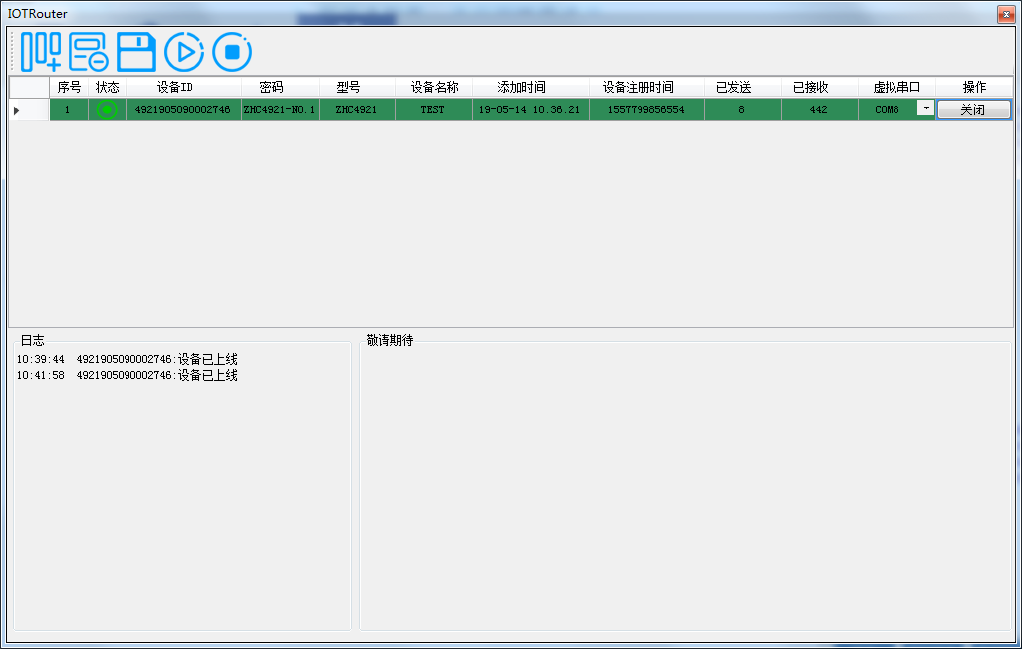Click the 已接收 column header
1022x649 pixels.
818,87
